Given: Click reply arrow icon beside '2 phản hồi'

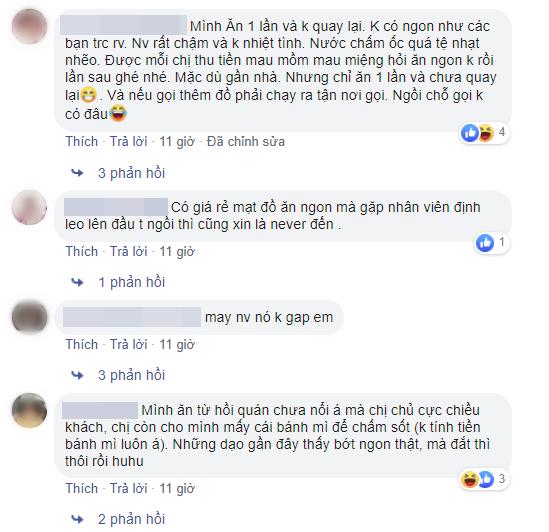Looking at the screenshot, I should 77,519.
